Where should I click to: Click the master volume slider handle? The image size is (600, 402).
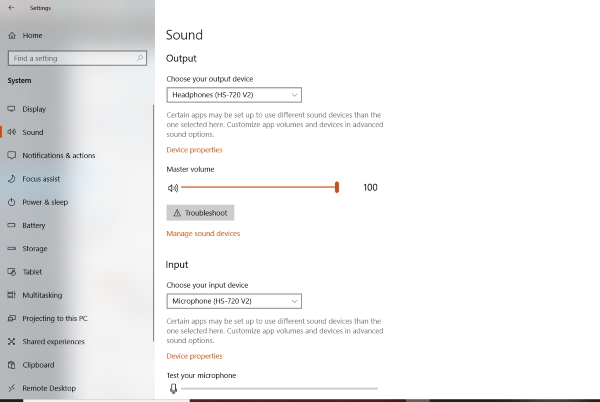(x=337, y=187)
